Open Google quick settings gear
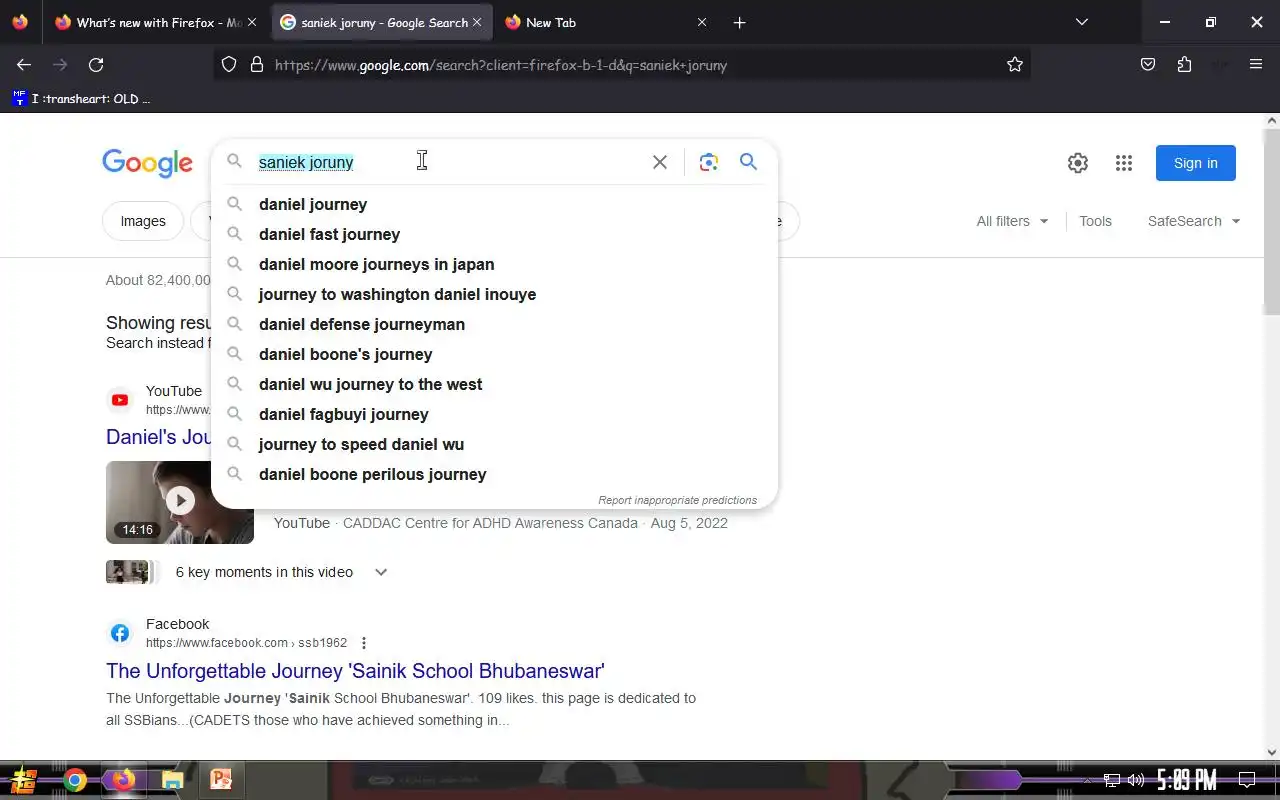 pyautogui.click(x=1078, y=163)
